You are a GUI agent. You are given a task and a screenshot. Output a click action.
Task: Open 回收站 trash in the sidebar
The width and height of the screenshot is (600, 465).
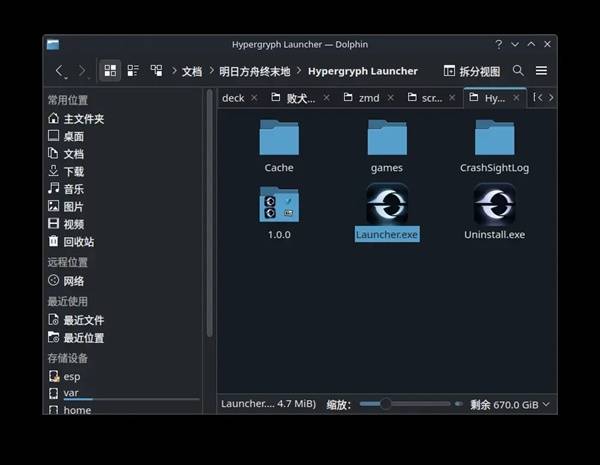pos(78,241)
